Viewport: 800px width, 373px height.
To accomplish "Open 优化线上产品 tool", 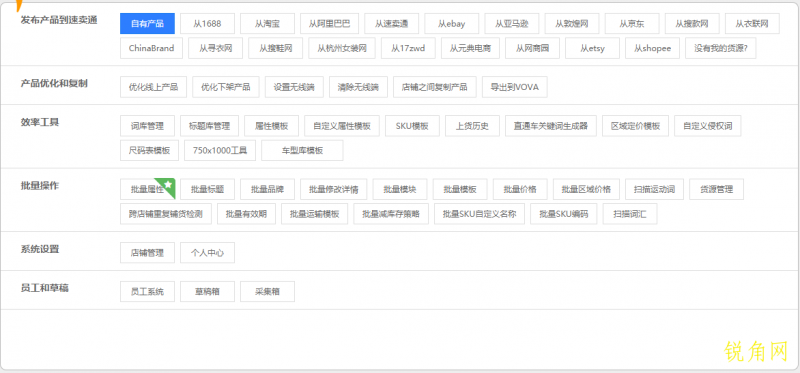I will (154, 87).
